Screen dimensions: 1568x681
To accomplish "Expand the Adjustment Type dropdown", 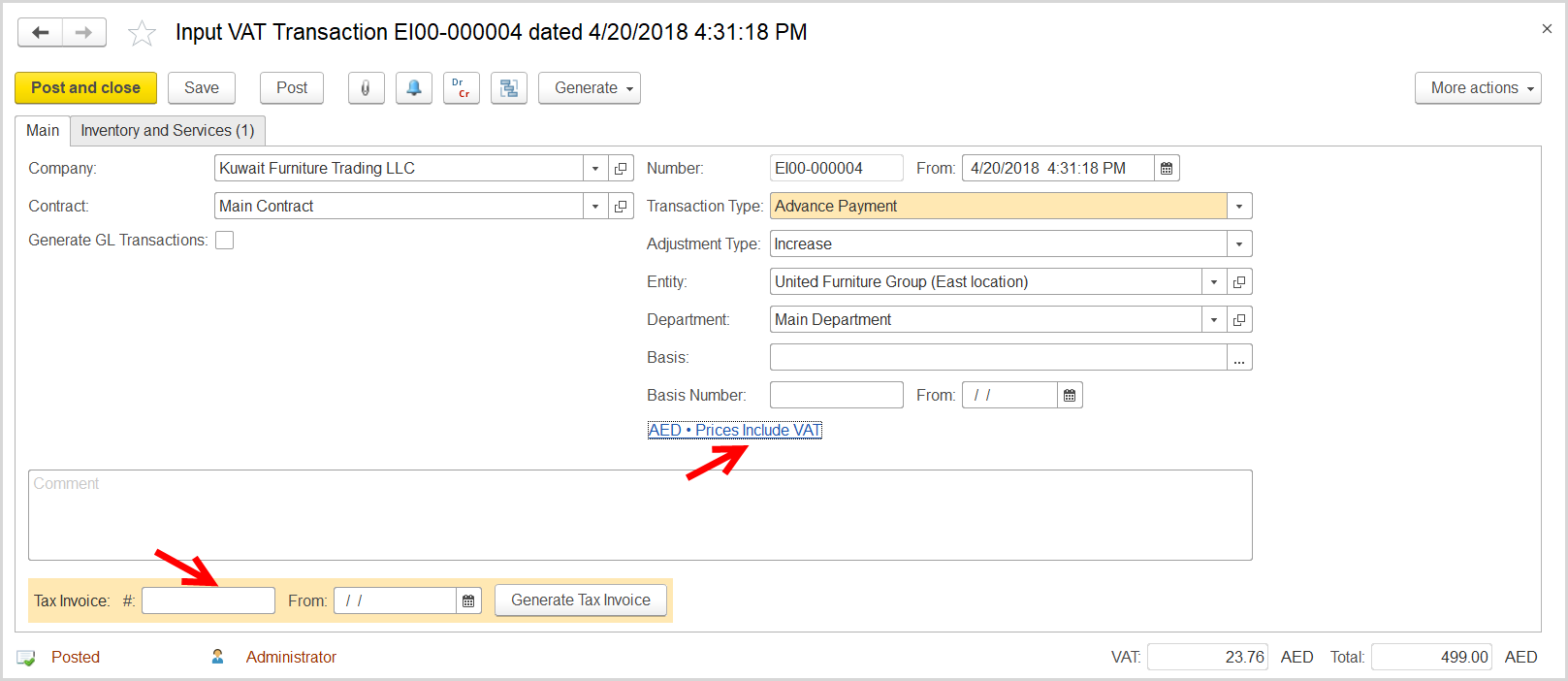I will tap(1239, 243).
